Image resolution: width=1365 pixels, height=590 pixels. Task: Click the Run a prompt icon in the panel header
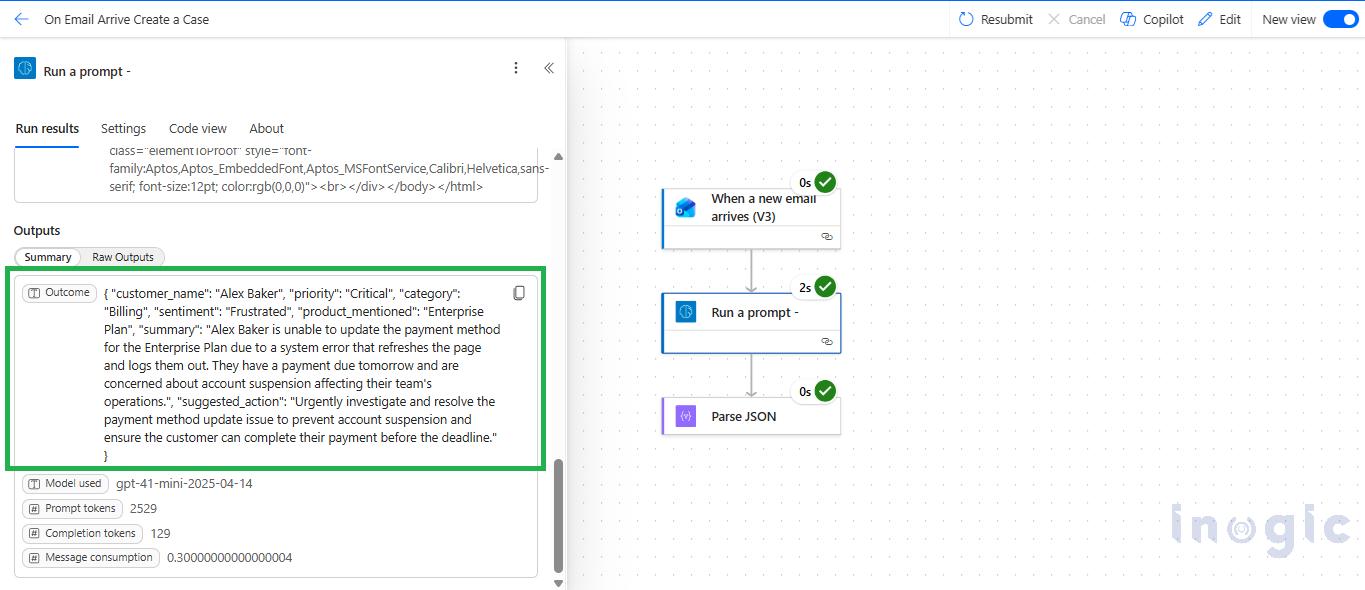23,68
